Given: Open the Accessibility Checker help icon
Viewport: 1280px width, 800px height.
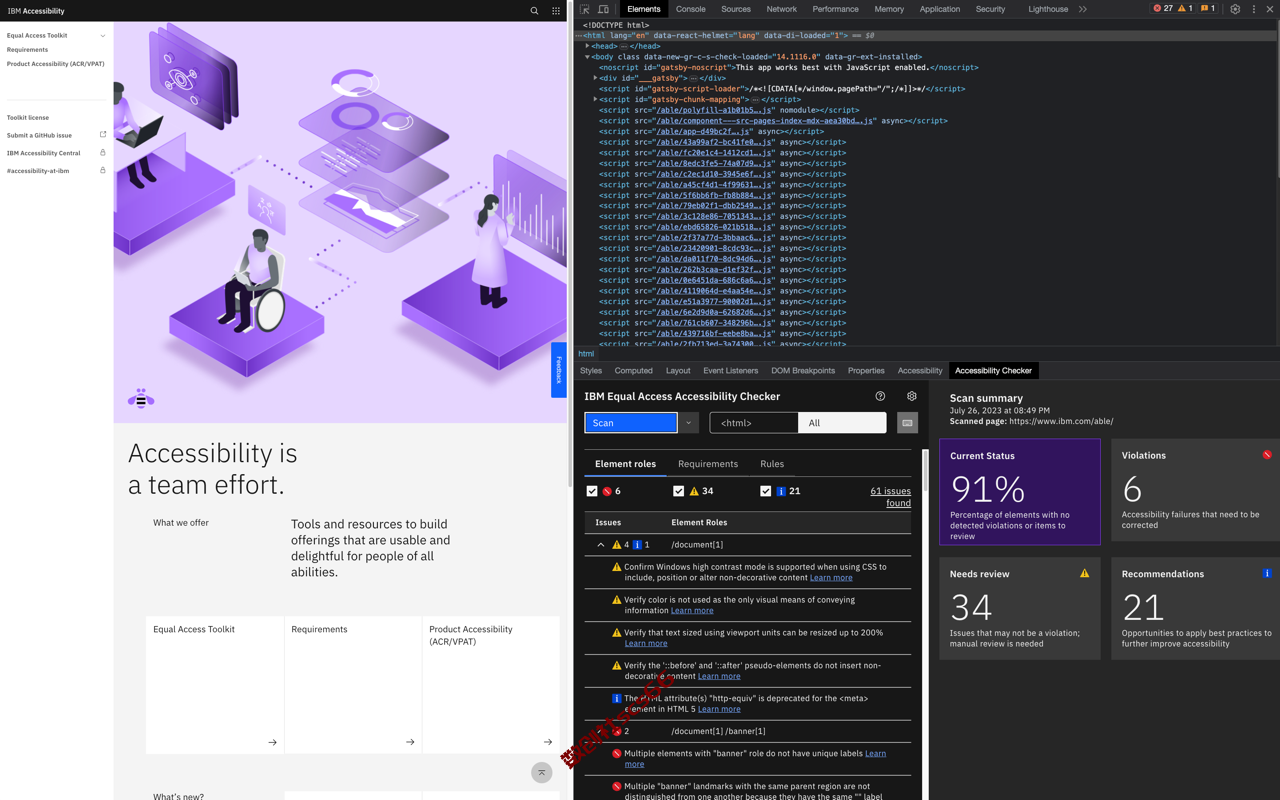Looking at the screenshot, I should pos(880,396).
